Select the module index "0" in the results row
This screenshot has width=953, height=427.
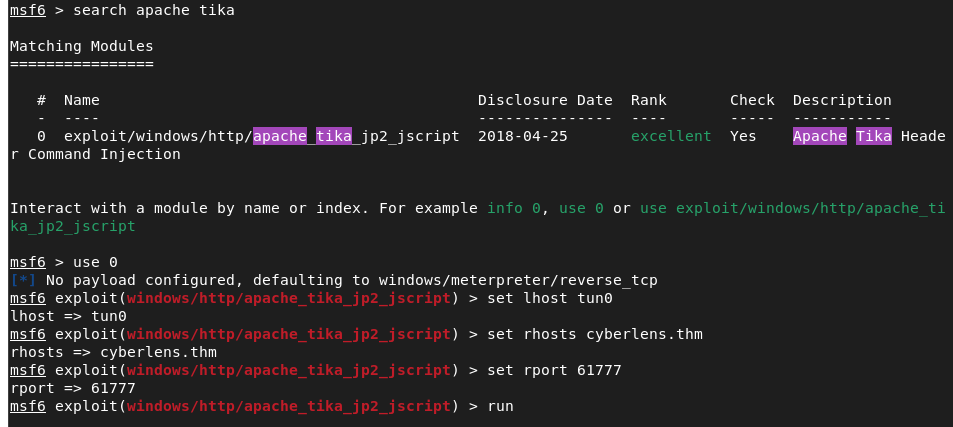(41, 136)
